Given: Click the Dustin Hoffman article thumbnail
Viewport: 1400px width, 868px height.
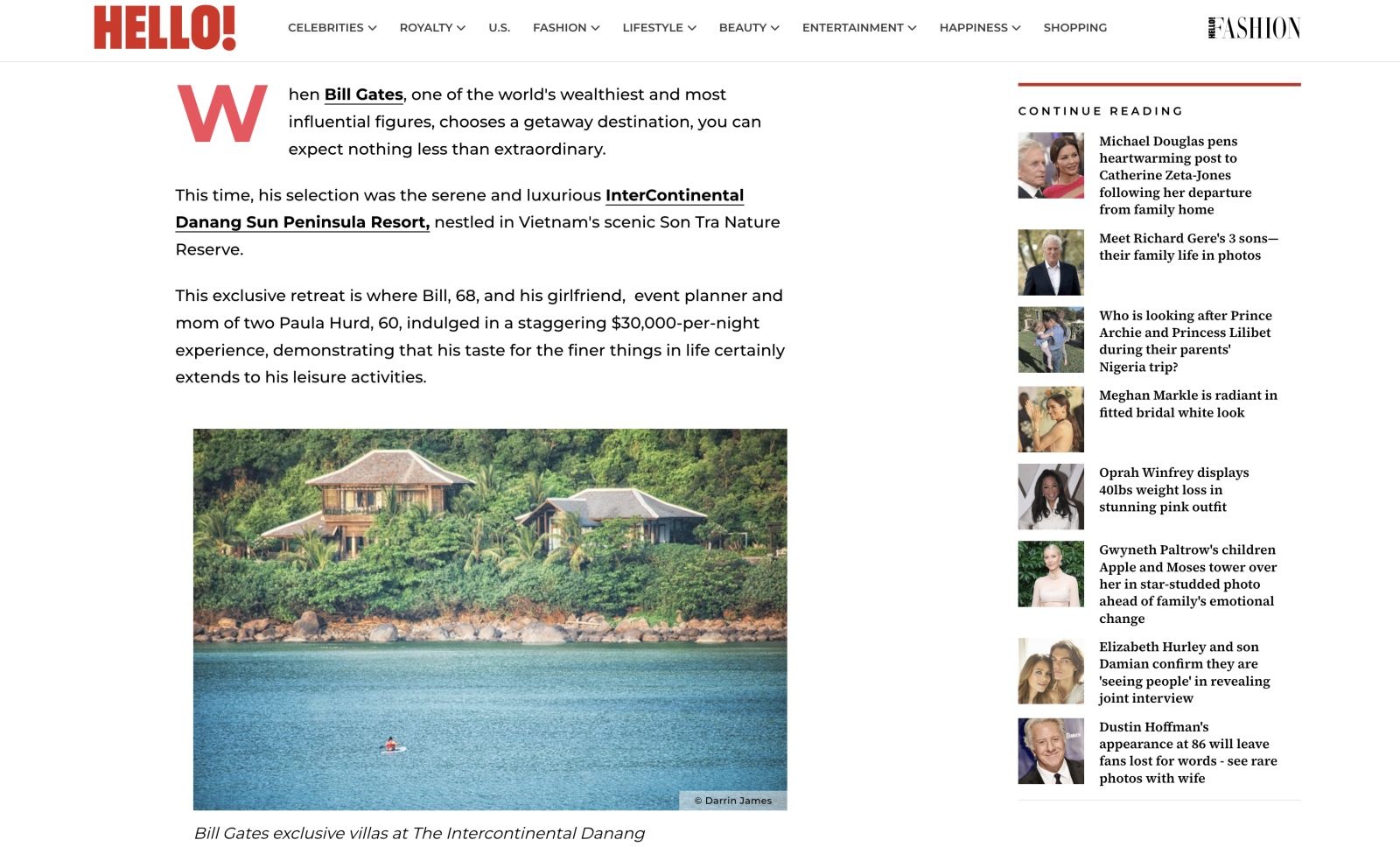Looking at the screenshot, I should pos(1051,751).
